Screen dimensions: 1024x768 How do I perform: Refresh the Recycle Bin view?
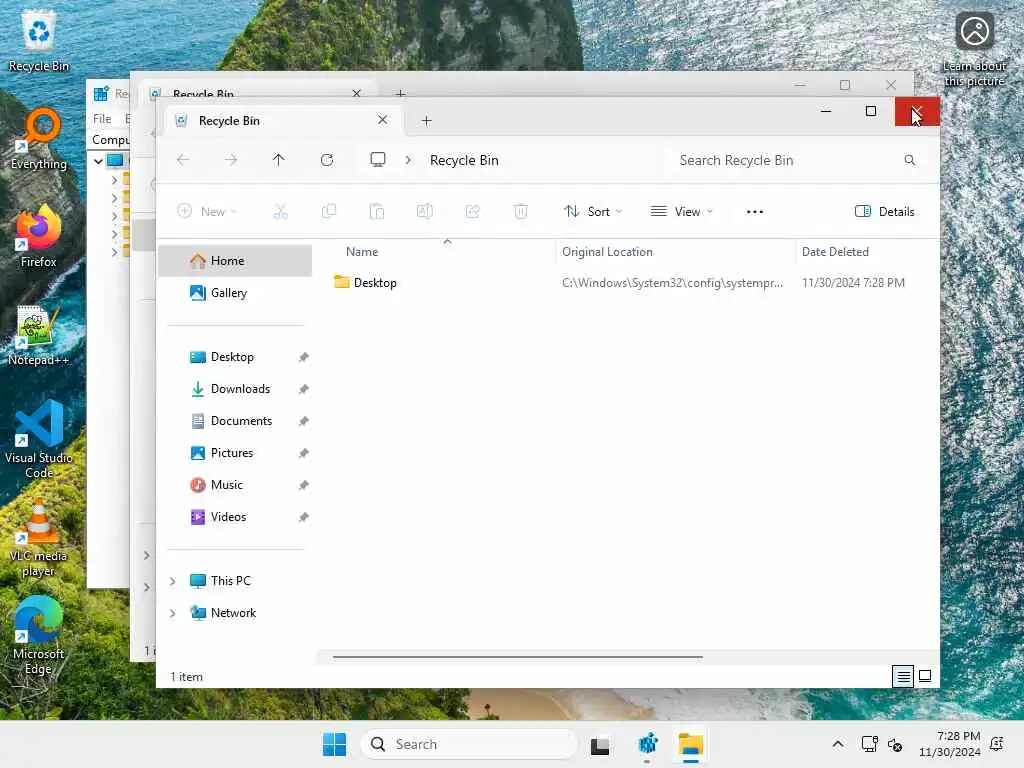[x=327, y=160]
